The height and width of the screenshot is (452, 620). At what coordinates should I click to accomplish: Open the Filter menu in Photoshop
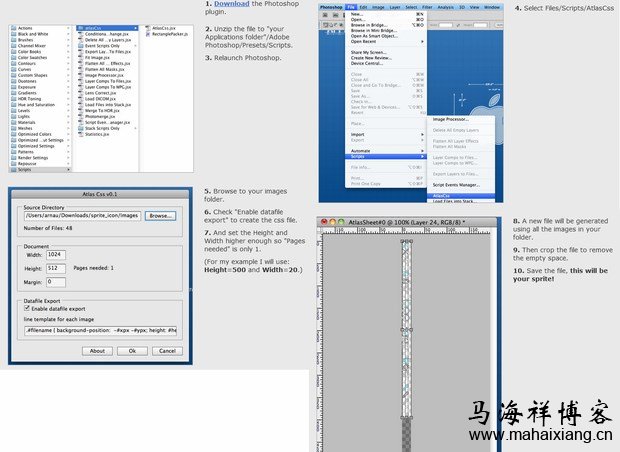point(427,7)
